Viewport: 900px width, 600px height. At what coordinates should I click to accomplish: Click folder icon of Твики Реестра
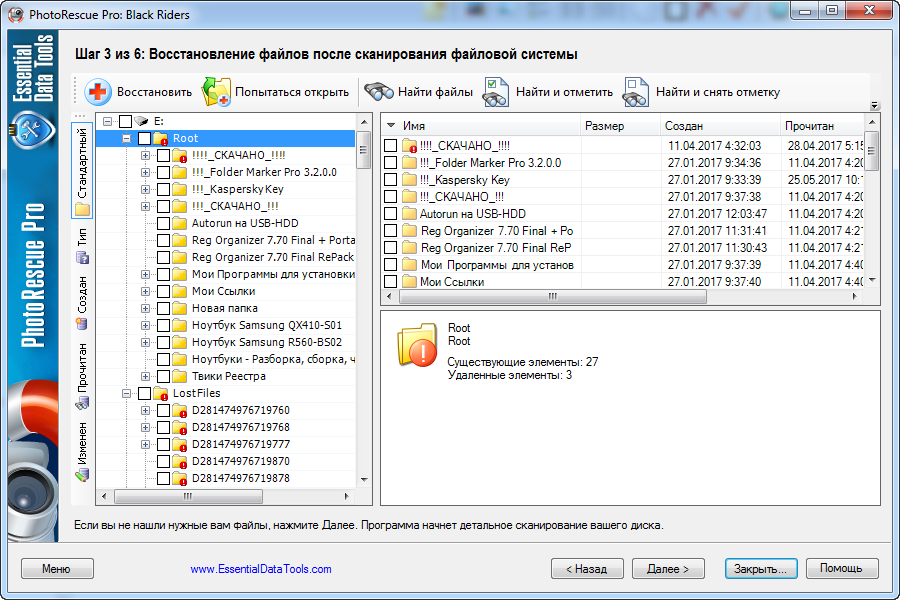point(180,377)
